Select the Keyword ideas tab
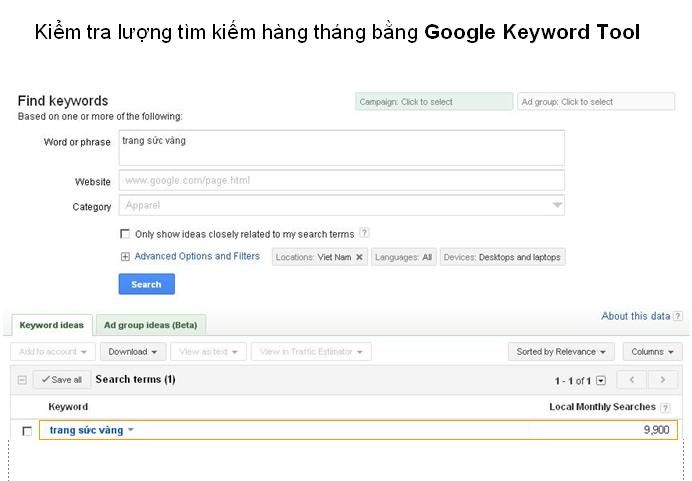The width and height of the screenshot is (692, 481). [52, 325]
